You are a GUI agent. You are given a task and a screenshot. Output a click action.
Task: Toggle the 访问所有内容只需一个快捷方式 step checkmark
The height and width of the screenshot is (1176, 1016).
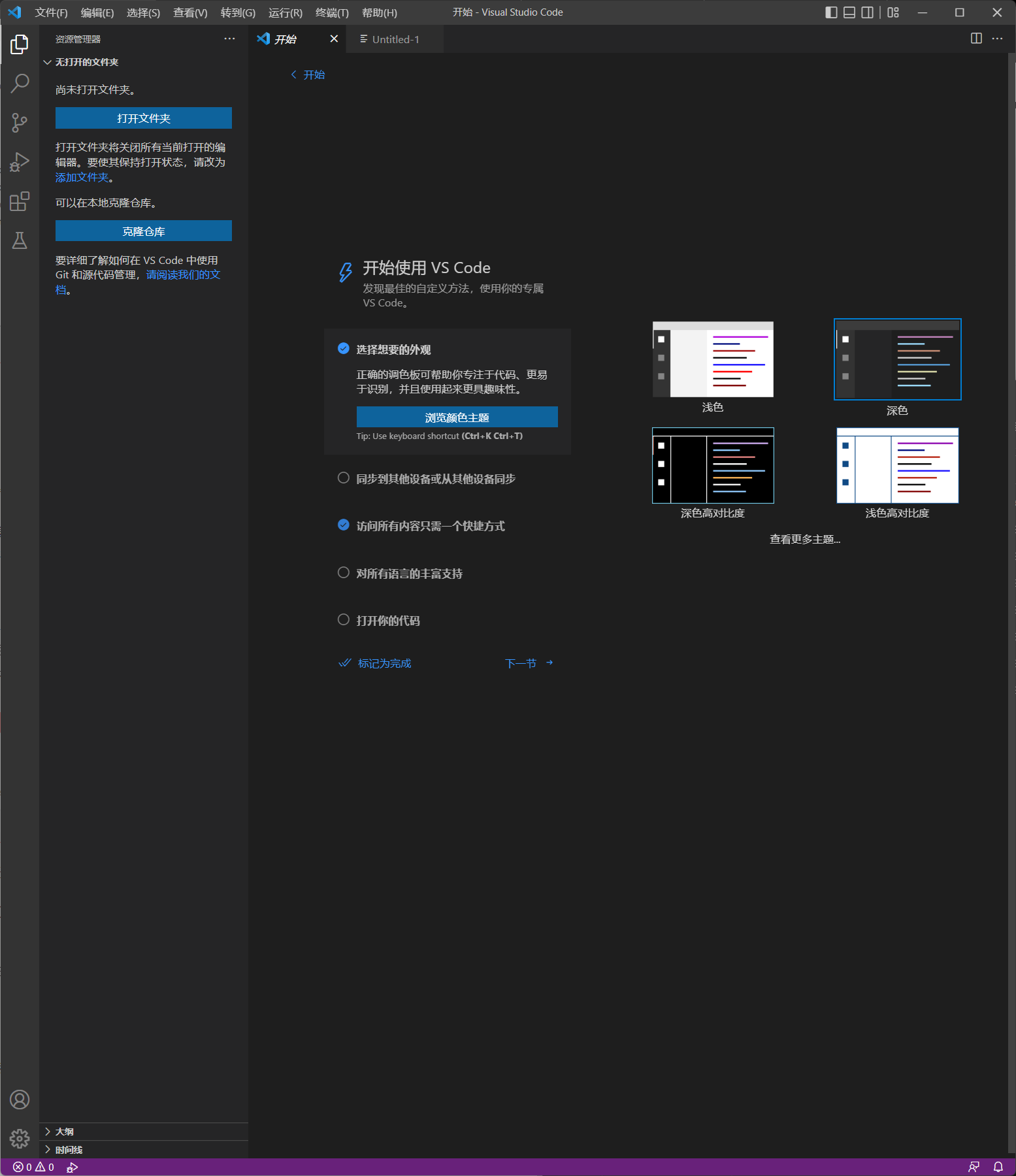coord(343,525)
